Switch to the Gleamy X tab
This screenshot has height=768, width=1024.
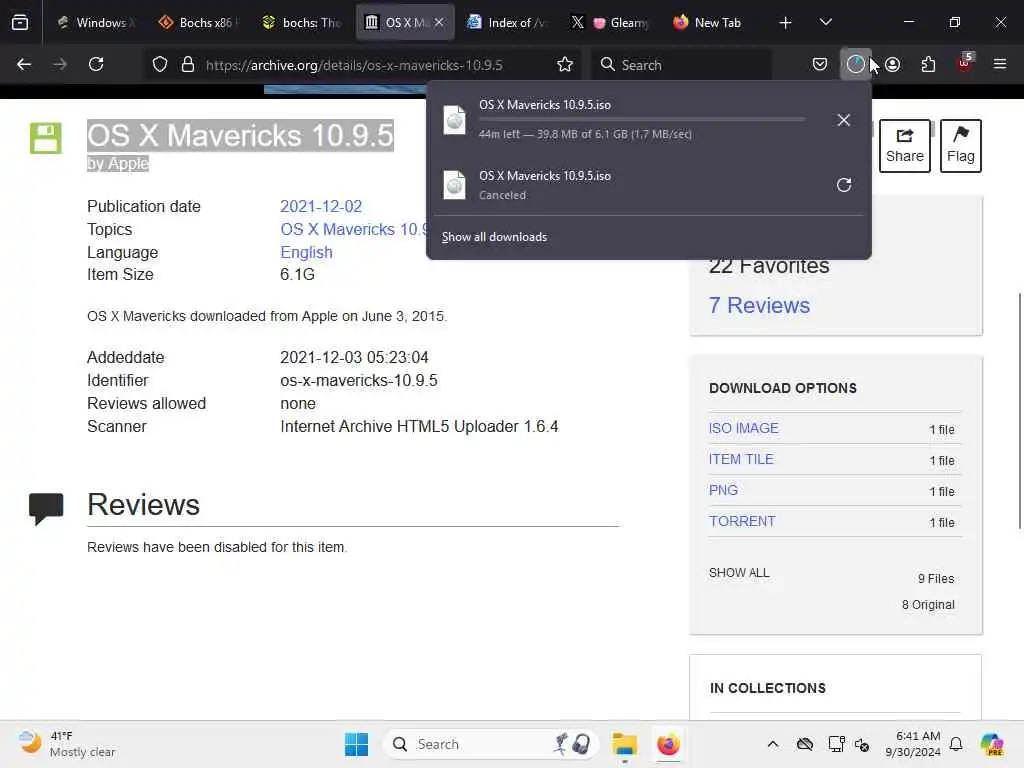click(611, 23)
